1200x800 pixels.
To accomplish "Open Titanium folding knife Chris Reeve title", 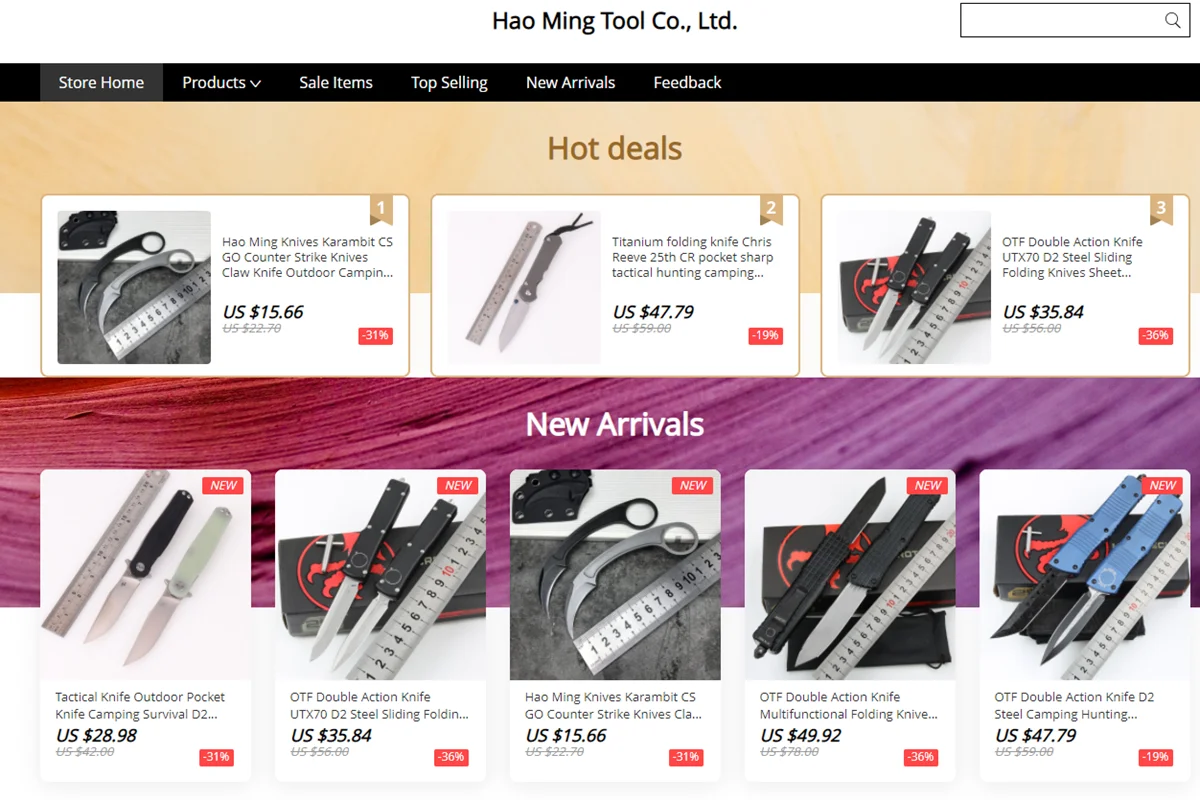I will (692, 257).
